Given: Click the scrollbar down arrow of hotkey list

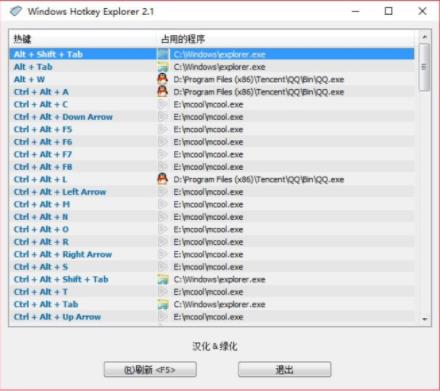Looking at the screenshot, I should tap(424, 319).
